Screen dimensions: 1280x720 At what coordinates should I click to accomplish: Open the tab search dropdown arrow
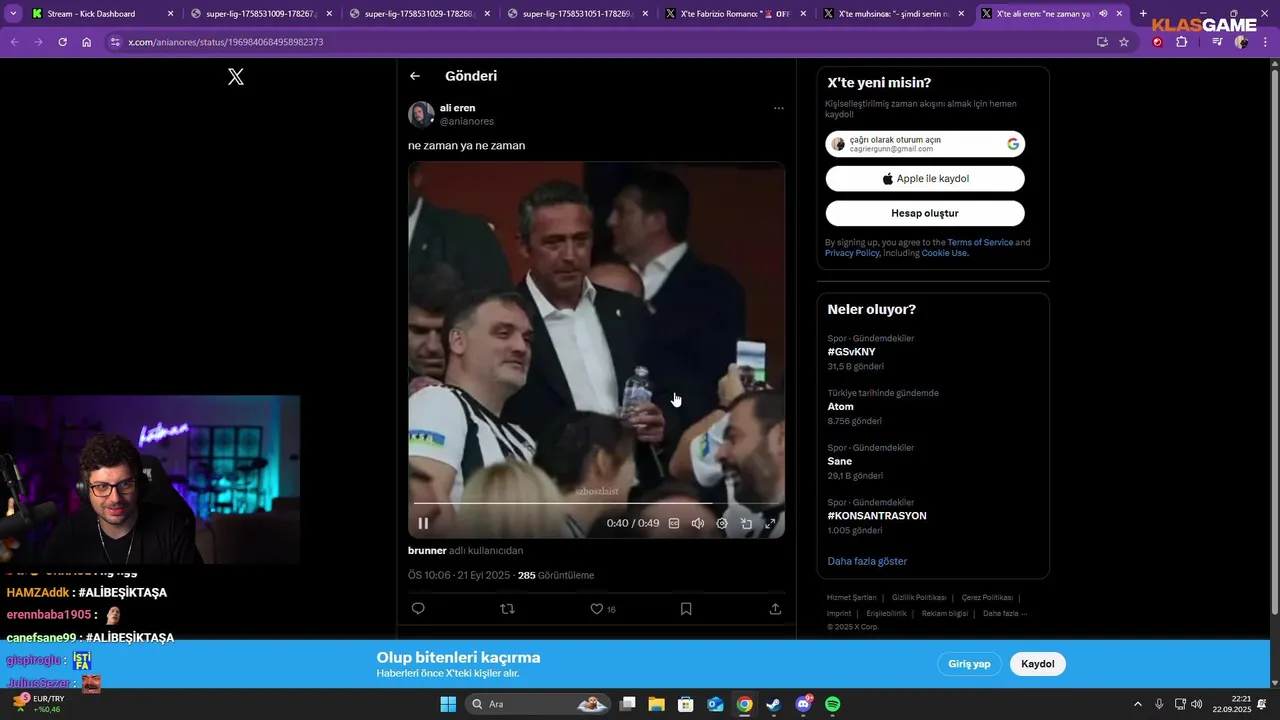pos(13,14)
